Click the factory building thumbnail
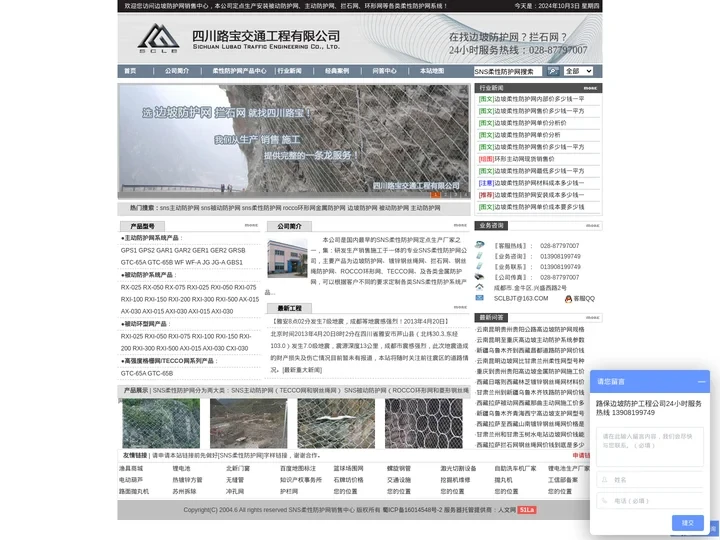 tap(287, 258)
